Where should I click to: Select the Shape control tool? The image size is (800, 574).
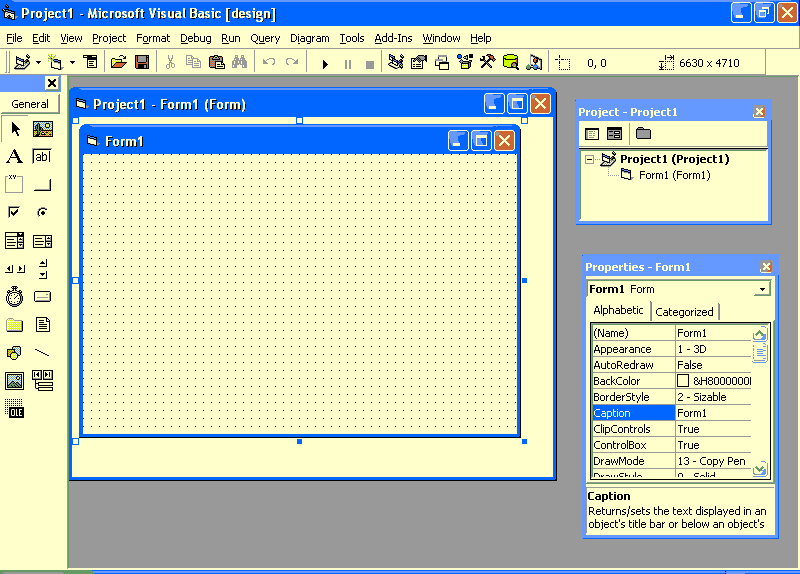click(x=15, y=352)
